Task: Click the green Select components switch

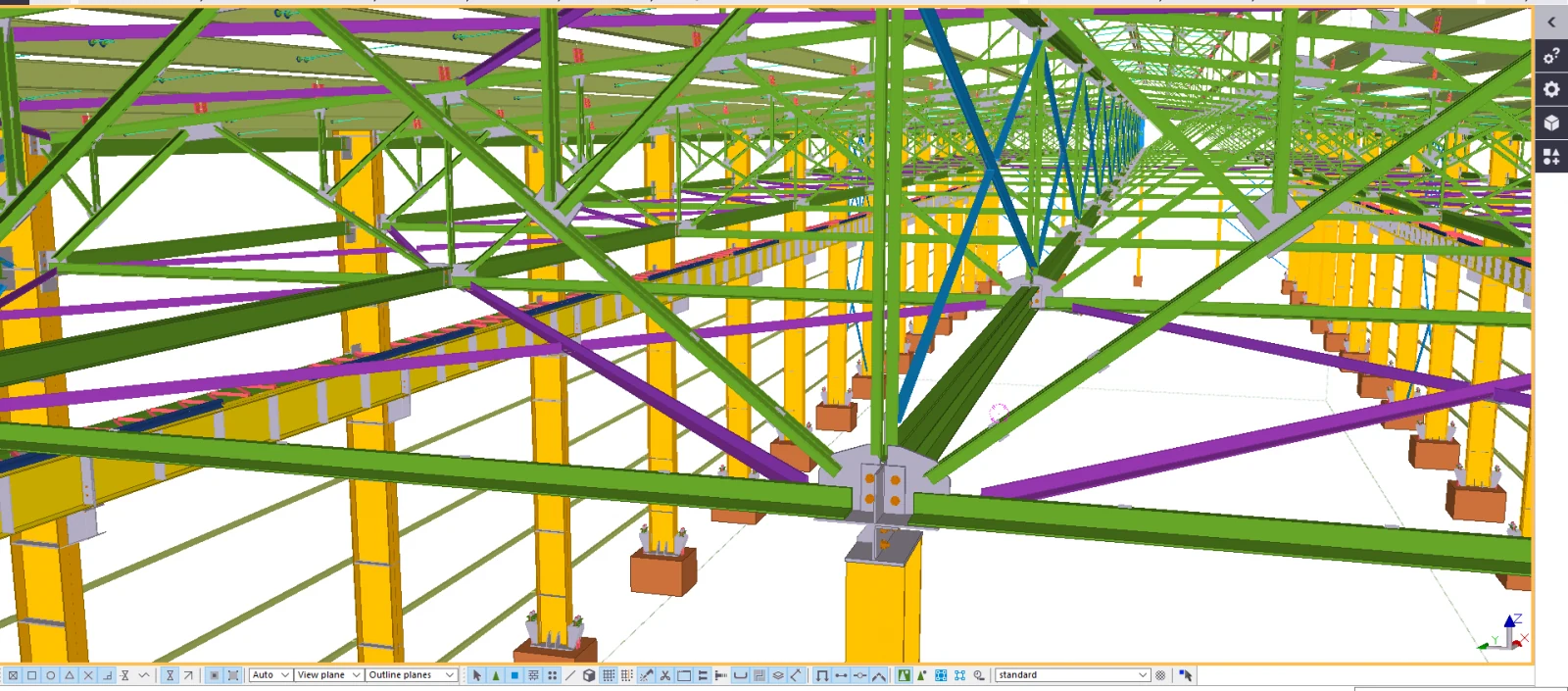Action: pos(904,675)
